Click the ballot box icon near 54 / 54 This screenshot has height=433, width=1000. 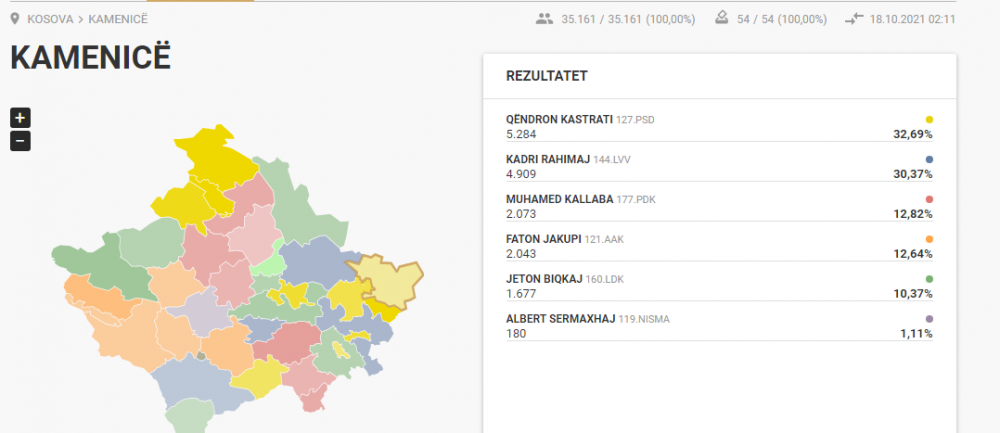click(722, 18)
